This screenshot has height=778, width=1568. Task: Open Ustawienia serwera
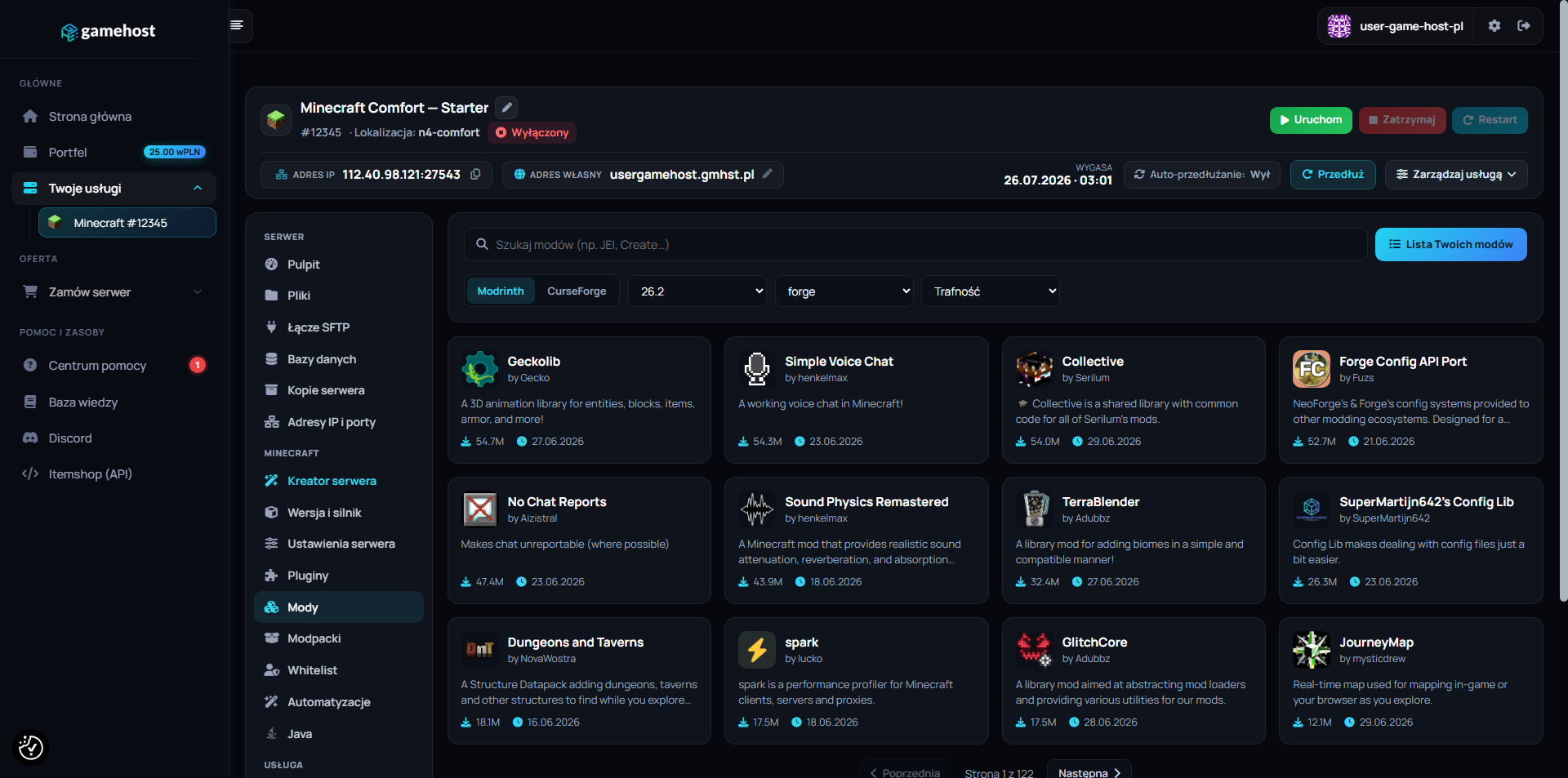[x=339, y=543]
